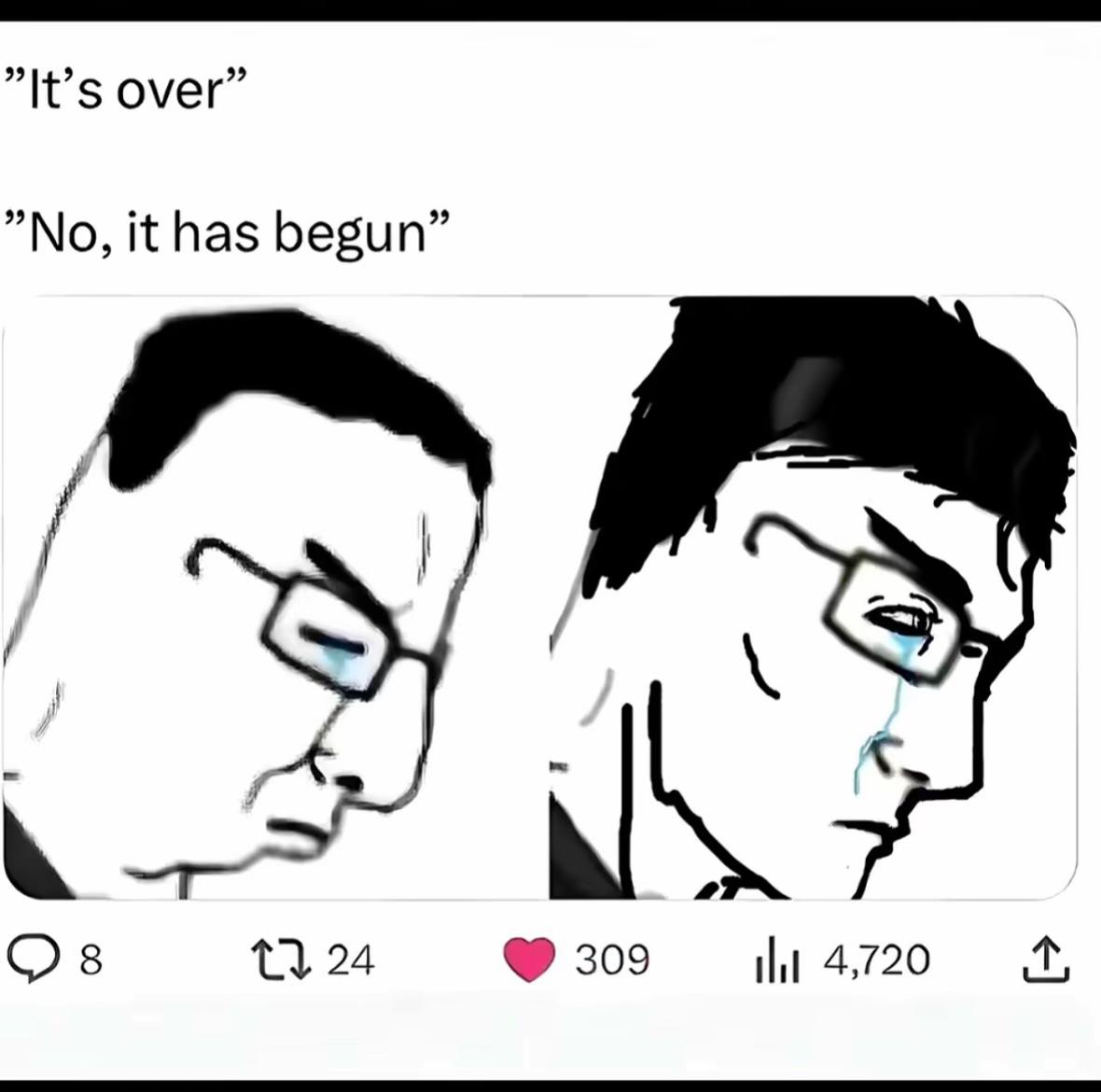Click the left character's rectangular glasses
The height and width of the screenshot is (1092, 1101).
pyautogui.click(x=316, y=618)
